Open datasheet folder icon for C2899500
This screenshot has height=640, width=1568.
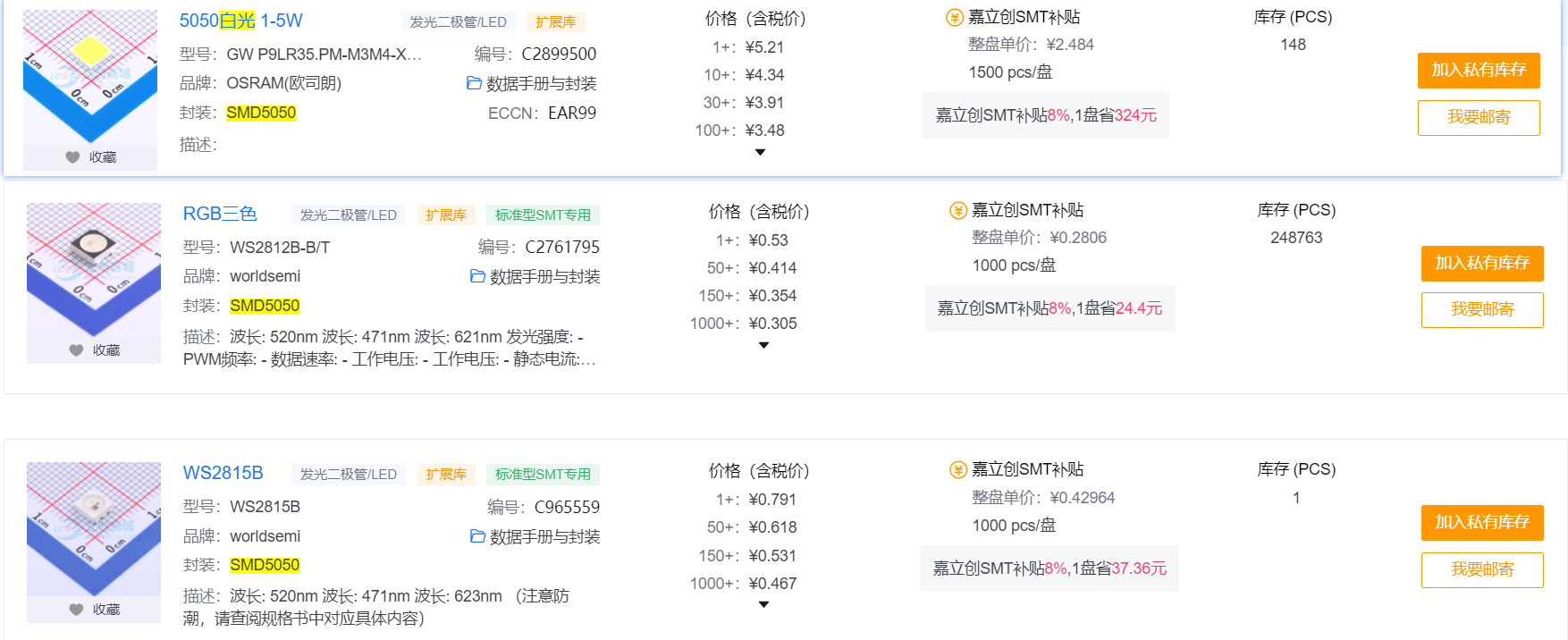474,83
